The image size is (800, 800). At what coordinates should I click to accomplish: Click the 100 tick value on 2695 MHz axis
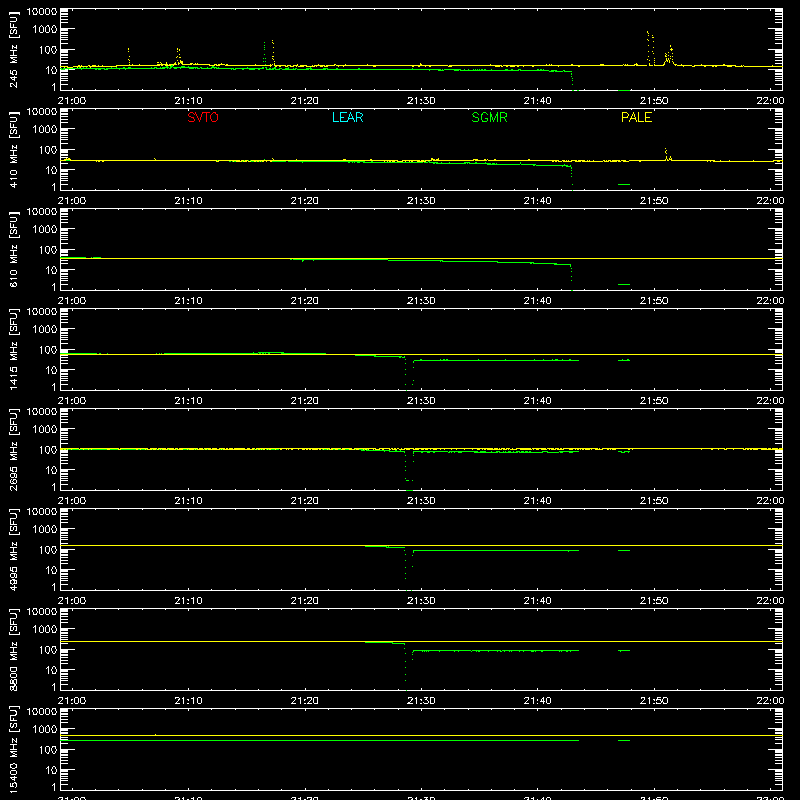pos(47,450)
